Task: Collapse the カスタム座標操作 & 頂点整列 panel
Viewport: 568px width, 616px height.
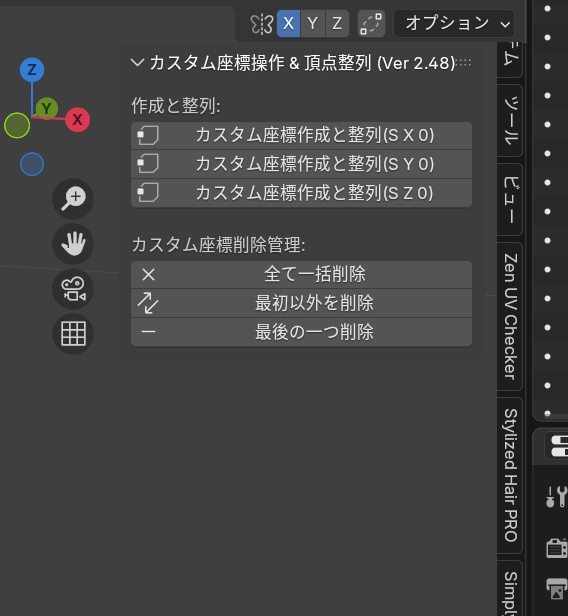Action: coord(137,62)
